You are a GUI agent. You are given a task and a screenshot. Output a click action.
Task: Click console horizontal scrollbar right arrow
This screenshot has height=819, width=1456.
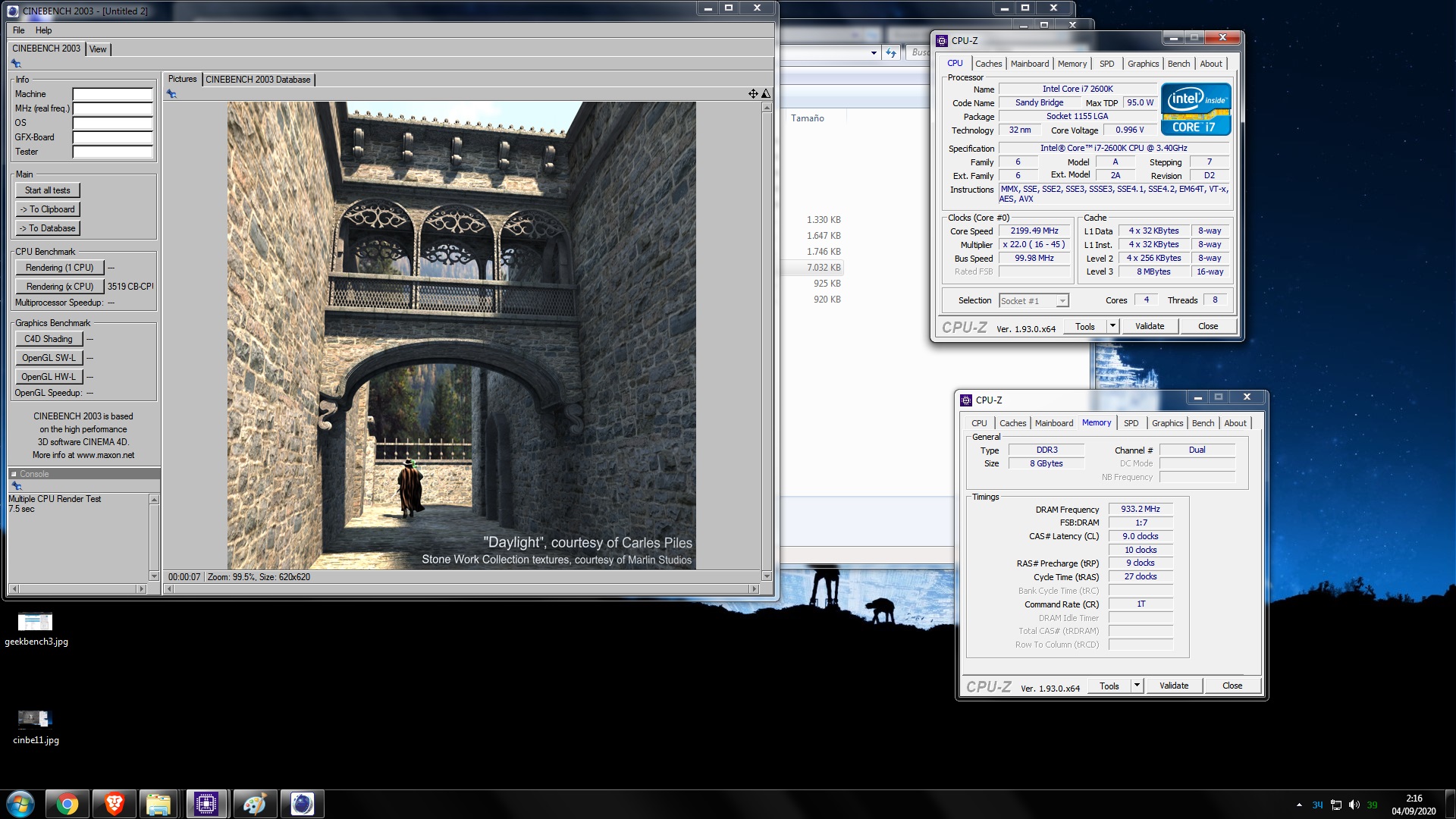141,588
